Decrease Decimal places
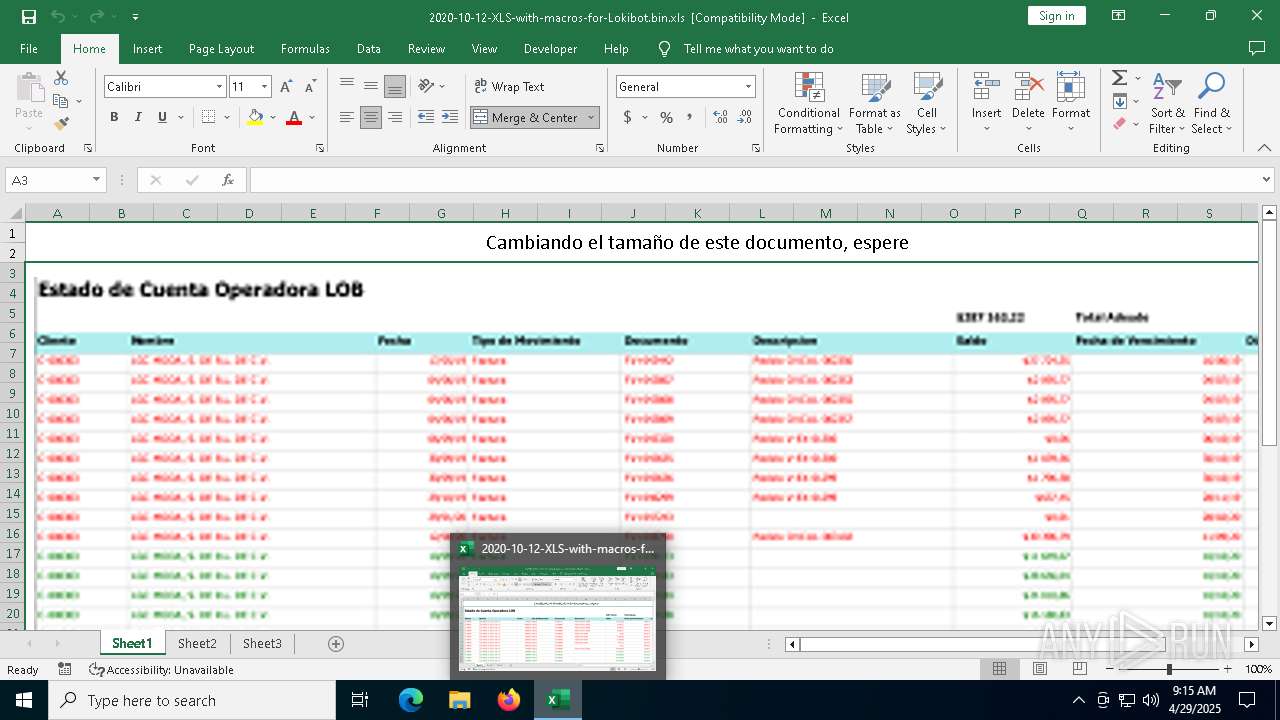This screenshot has height=720, width=1280. point(745,117)
